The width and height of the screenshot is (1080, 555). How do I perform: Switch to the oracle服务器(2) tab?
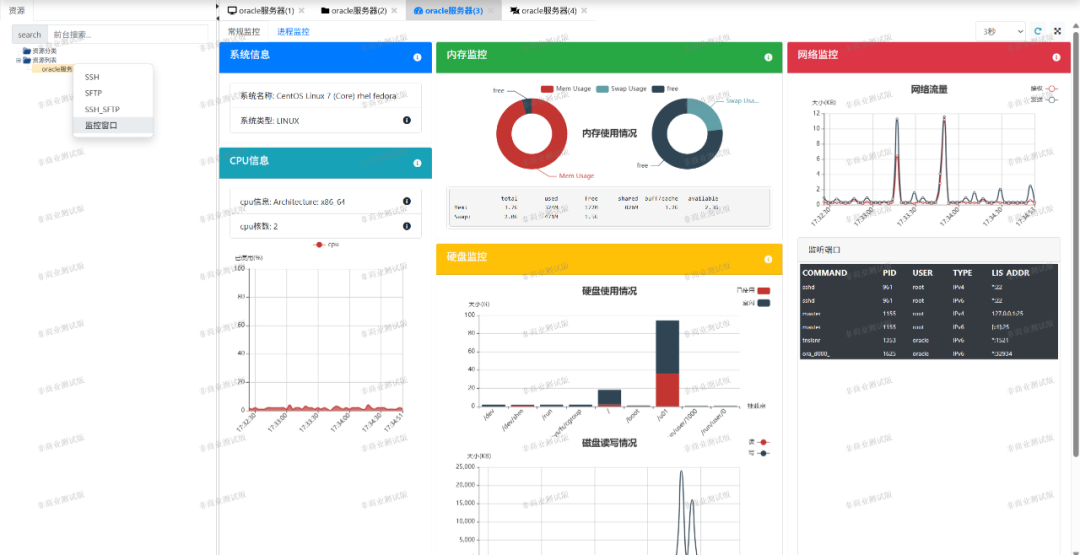click(358, 11)
